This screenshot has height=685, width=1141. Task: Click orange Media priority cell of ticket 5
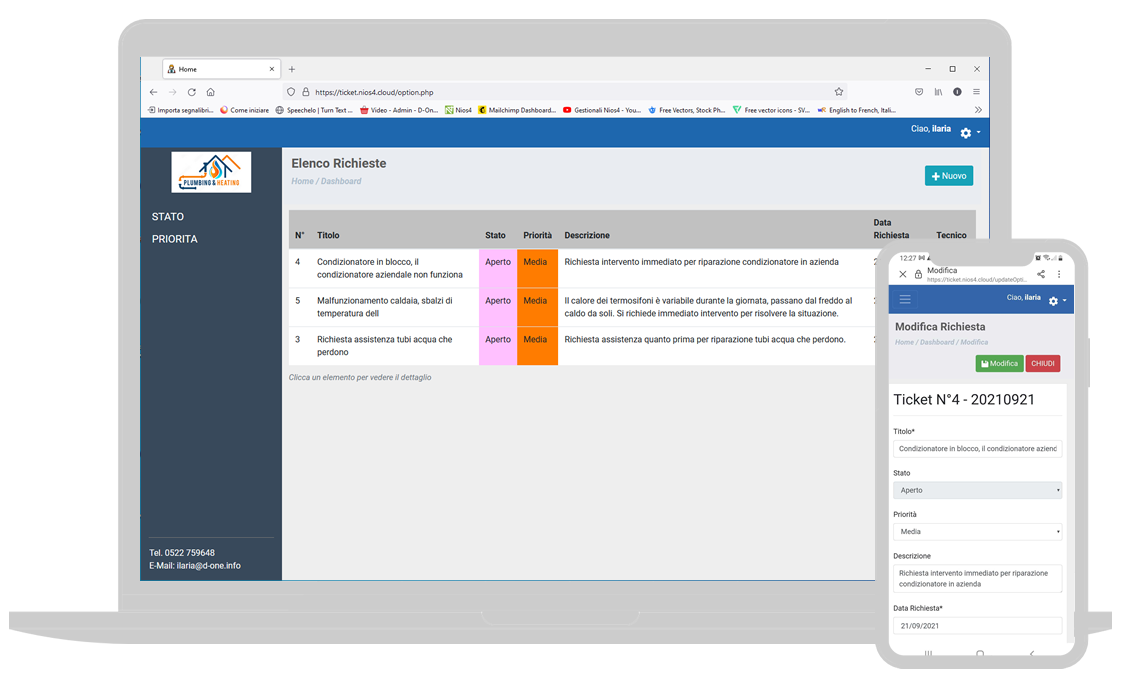pyautogui.click(x=536, y=307)
